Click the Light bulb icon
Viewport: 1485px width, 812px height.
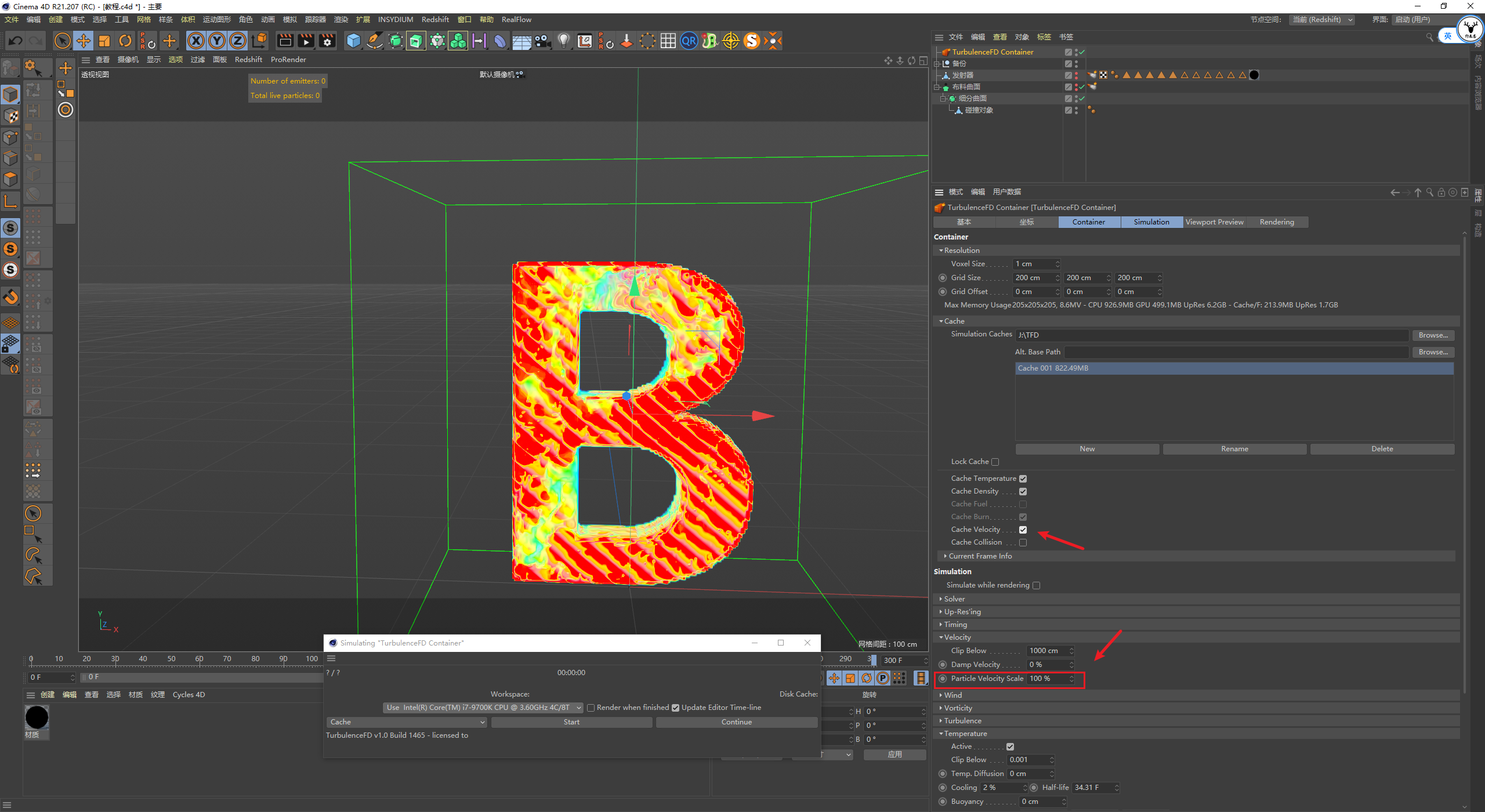(563, 41)
